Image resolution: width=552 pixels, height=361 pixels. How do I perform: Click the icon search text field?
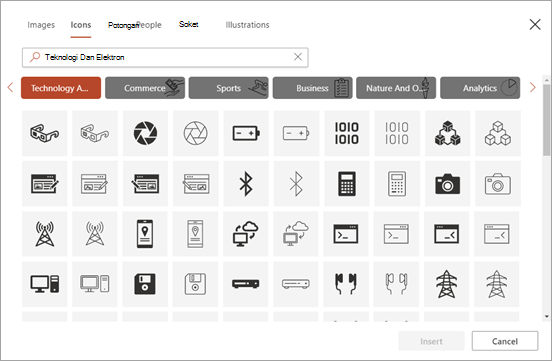[x=165, y=57]
